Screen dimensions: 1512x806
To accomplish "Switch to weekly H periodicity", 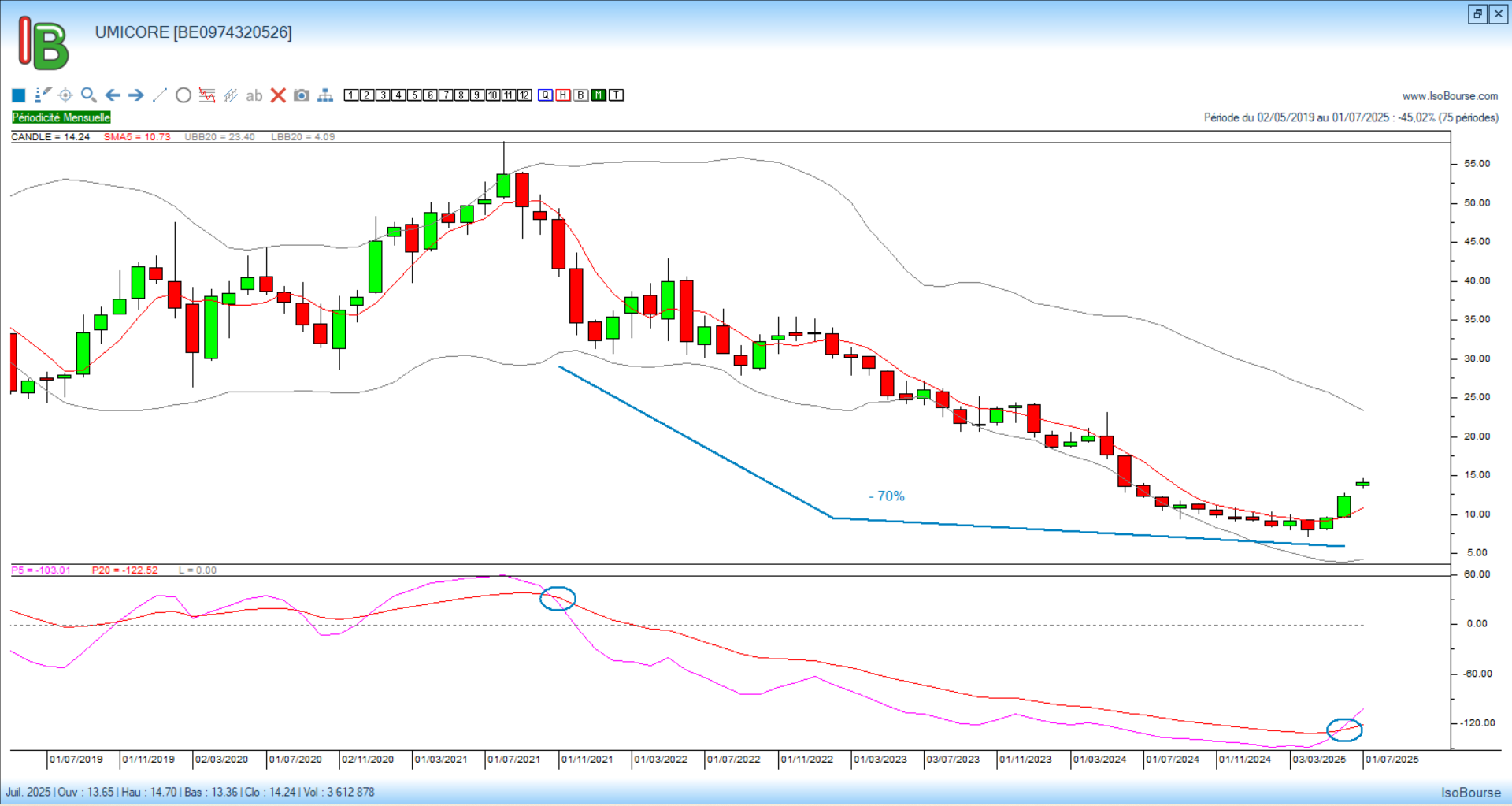I will pos(563,95).
